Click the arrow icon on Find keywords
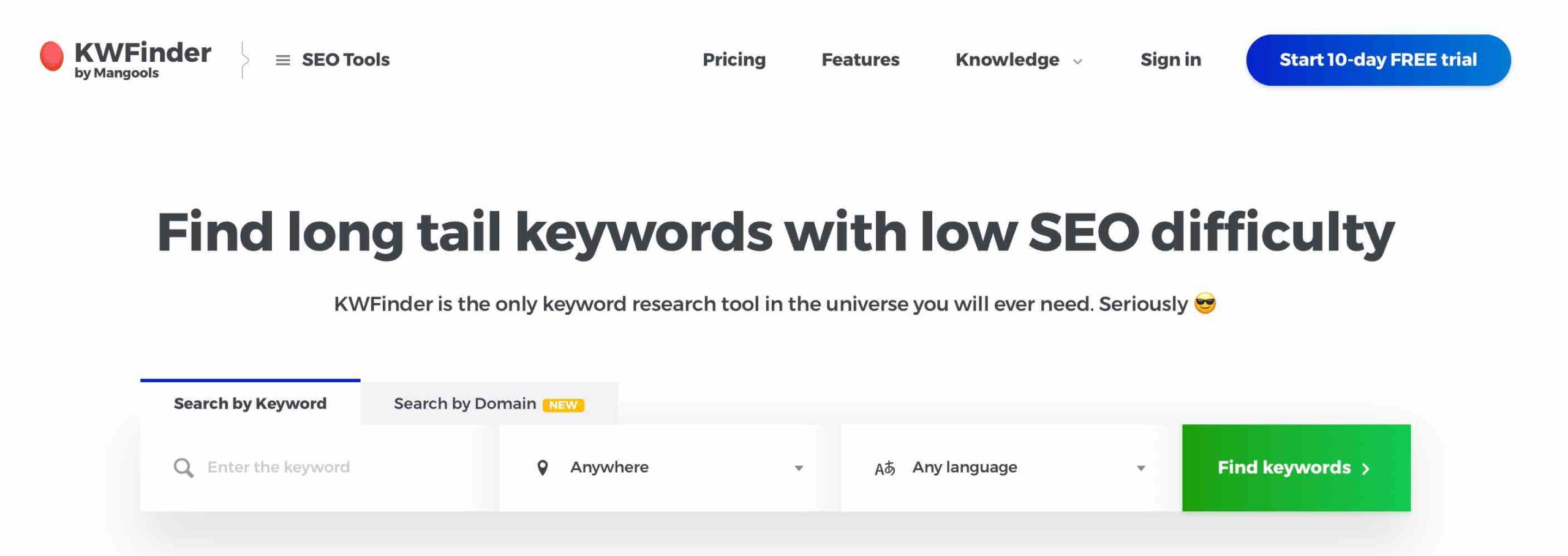This screenshot has width=1568, height=556. (x=1365, y=469)
